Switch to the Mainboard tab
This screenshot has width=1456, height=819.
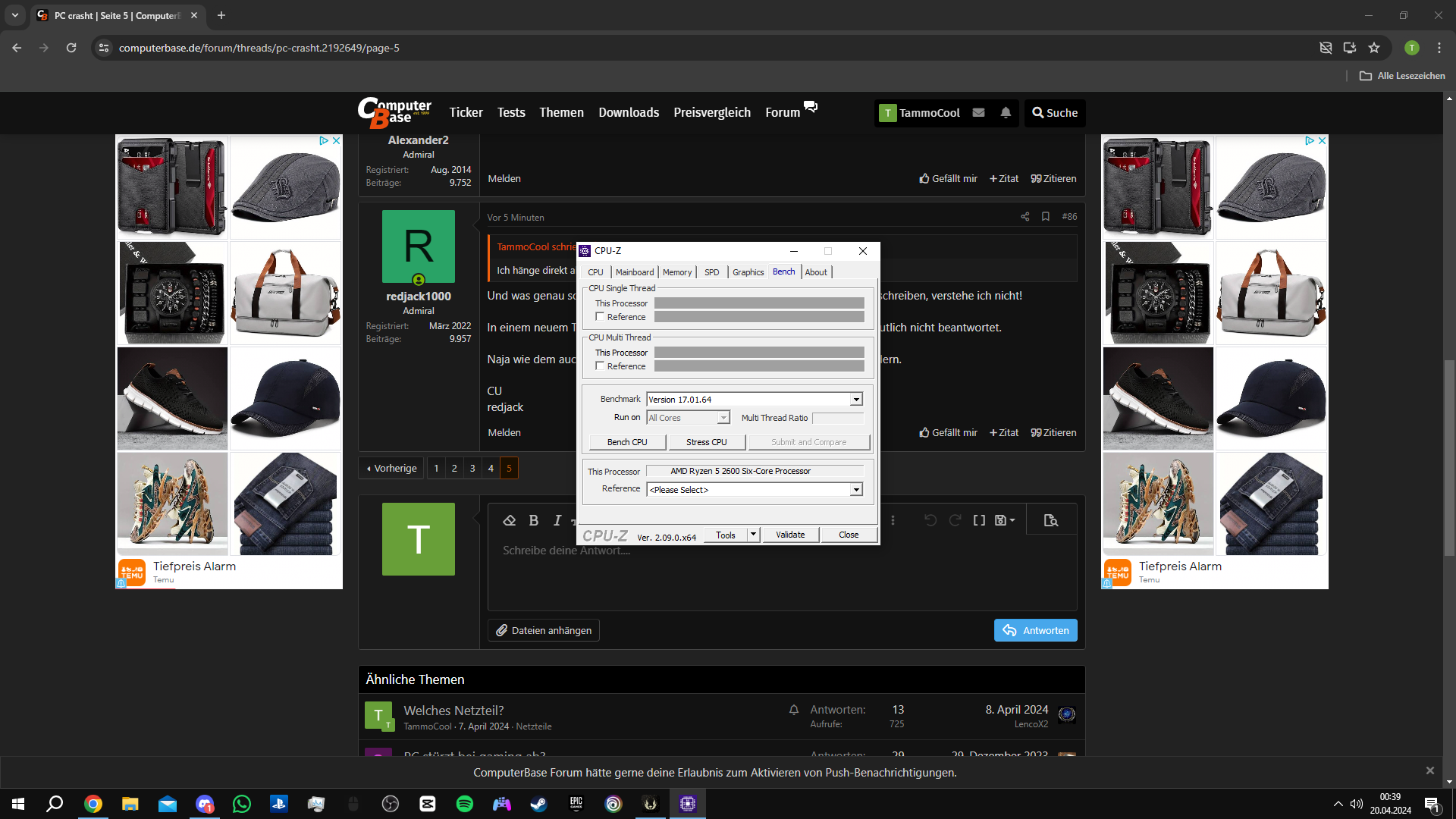[634, 272]
